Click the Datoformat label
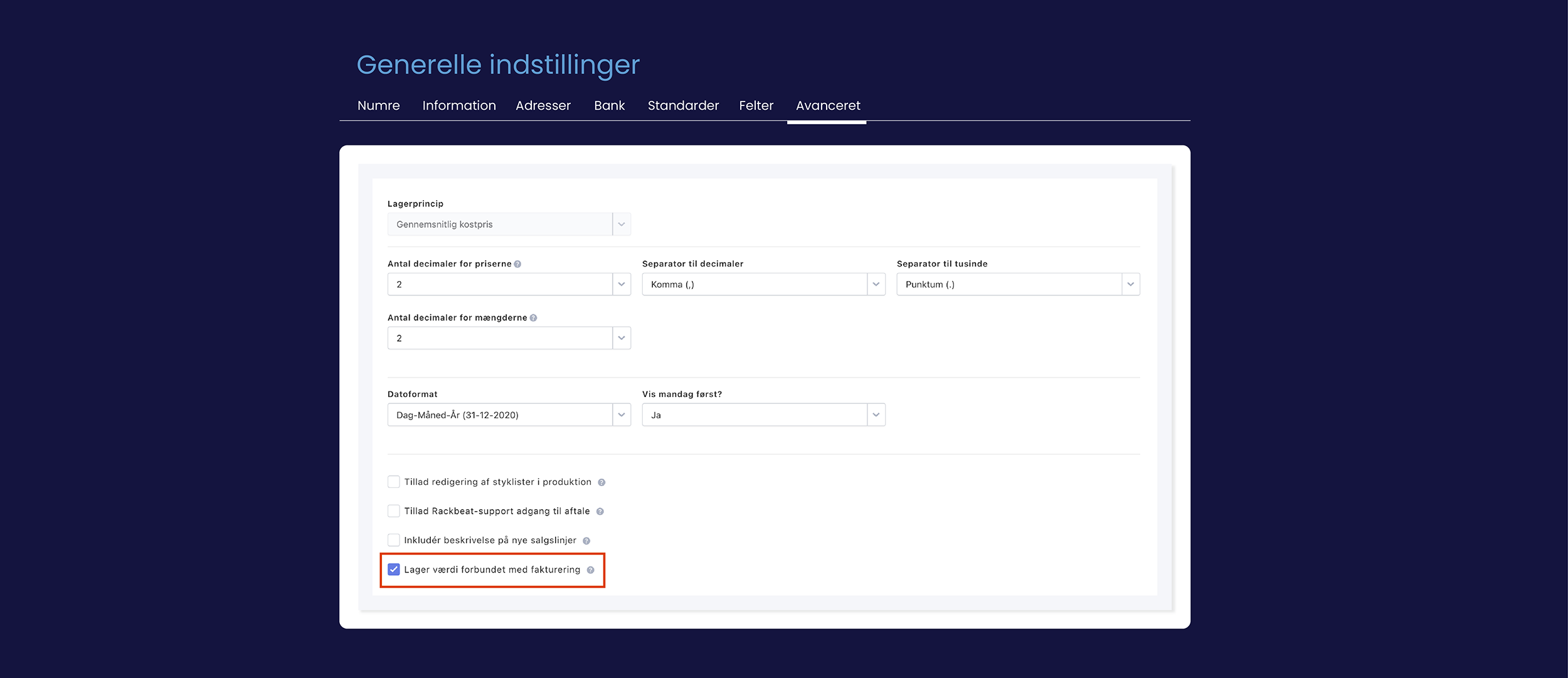The image size is (1568, 678). pos(413,395)
